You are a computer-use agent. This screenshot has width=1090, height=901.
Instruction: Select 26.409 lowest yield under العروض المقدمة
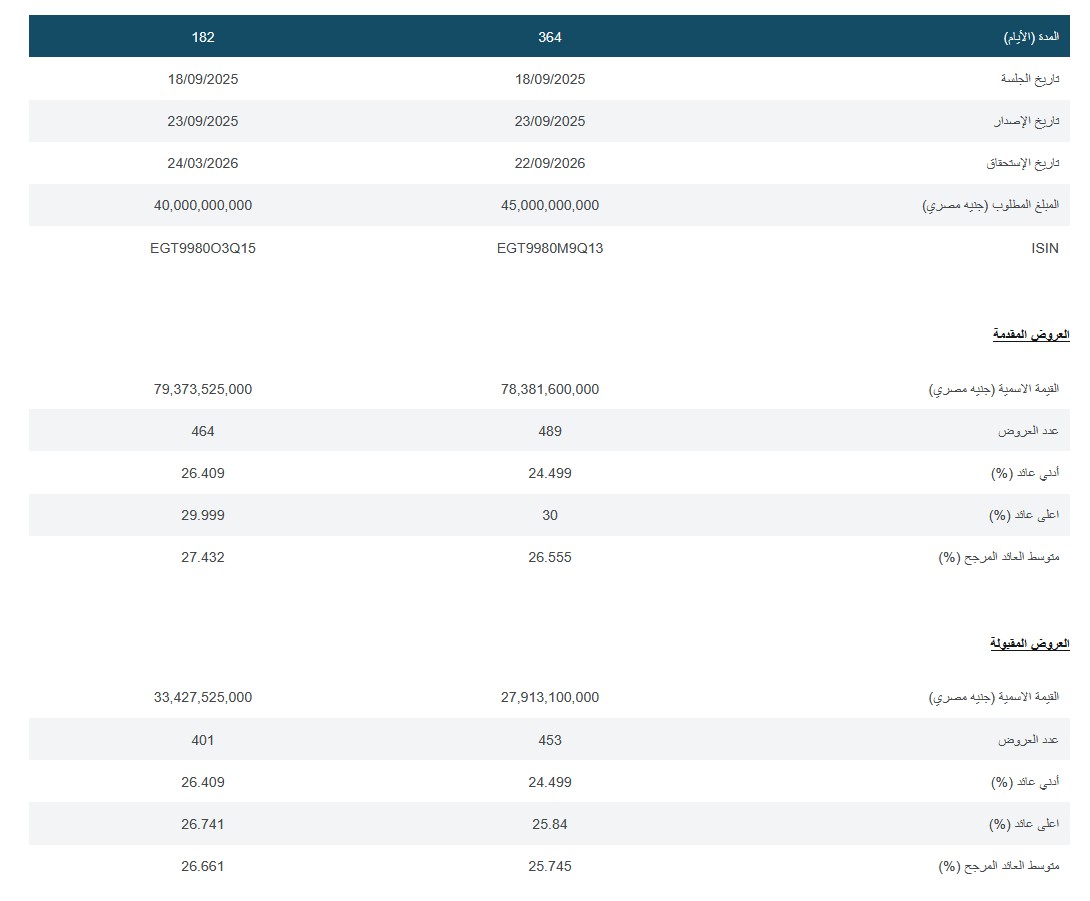tap(203, 473)
